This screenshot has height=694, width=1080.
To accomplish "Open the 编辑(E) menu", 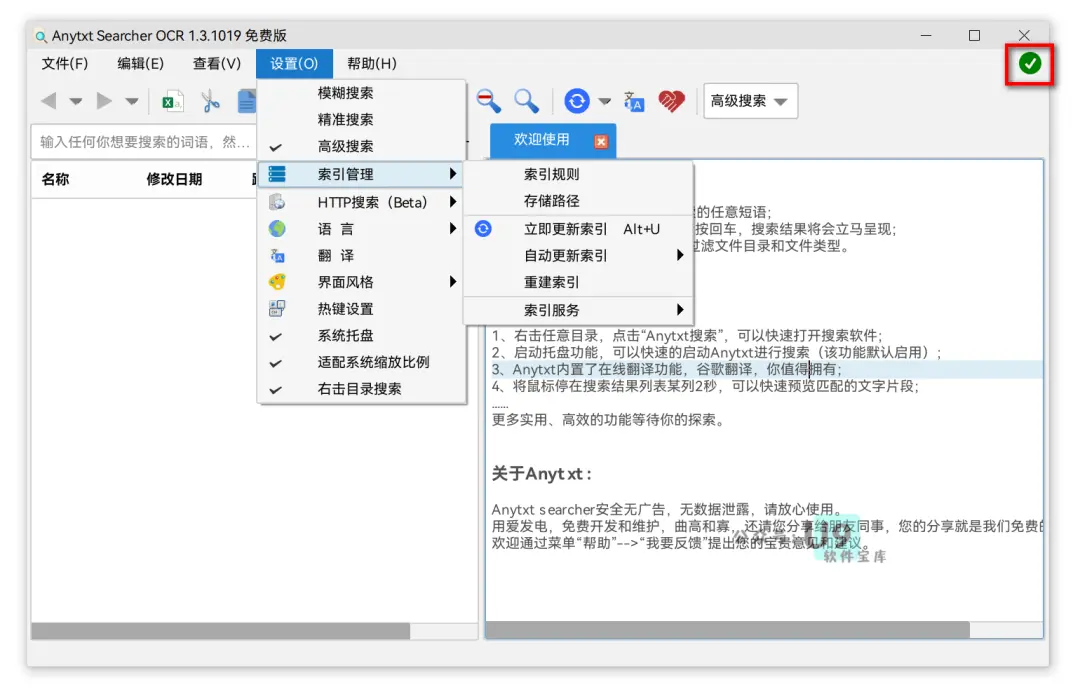I will pyautogui.click(x=141, y=63).
